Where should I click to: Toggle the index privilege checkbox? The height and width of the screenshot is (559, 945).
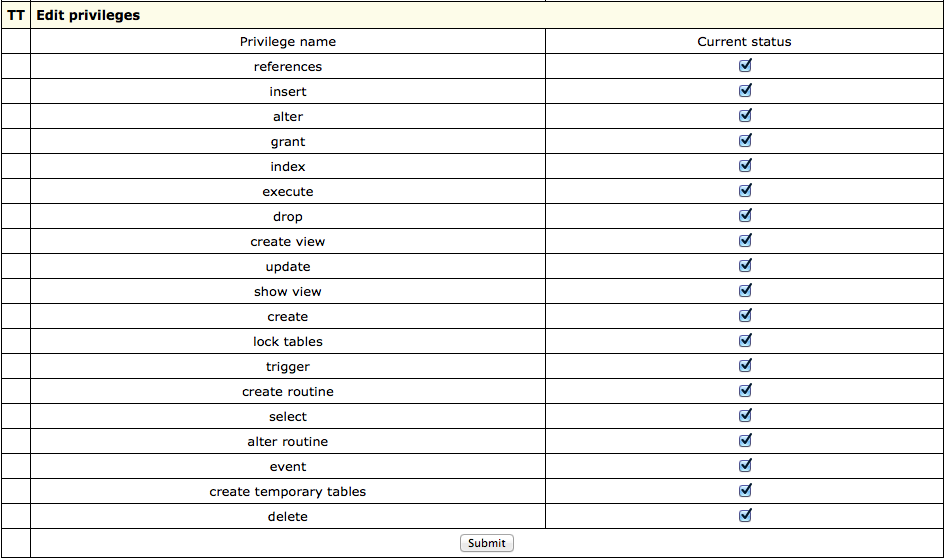(745, 166)
